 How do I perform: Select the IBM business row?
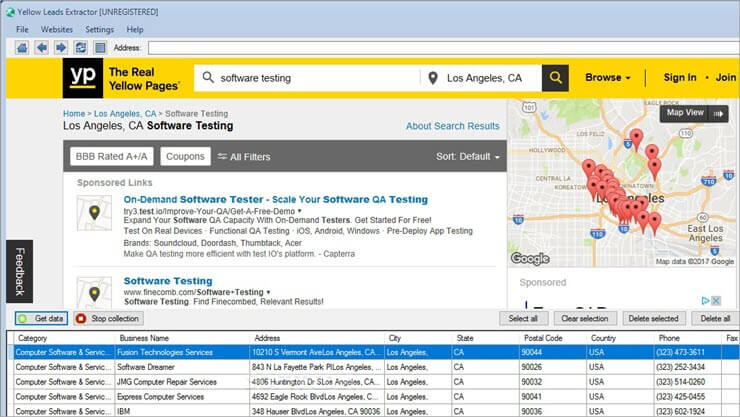point(374,411)
